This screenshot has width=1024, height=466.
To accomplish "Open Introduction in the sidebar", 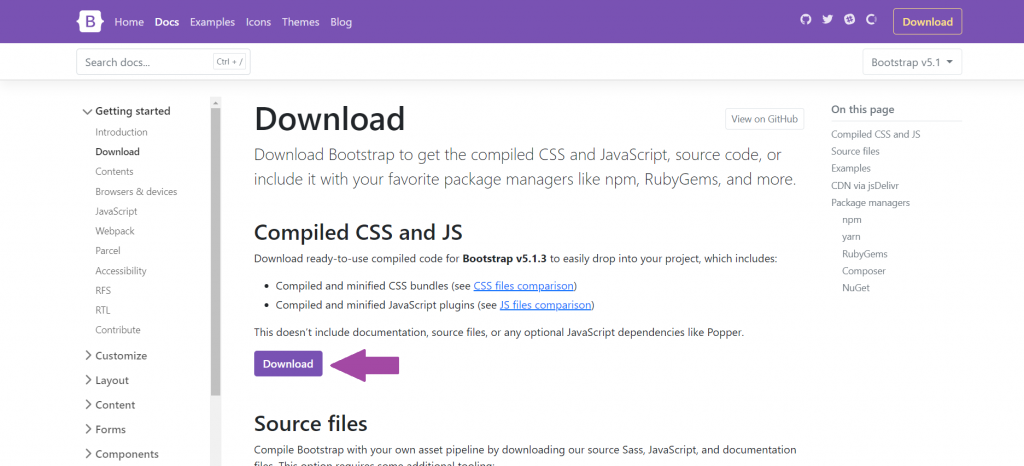I will [121, 132].
